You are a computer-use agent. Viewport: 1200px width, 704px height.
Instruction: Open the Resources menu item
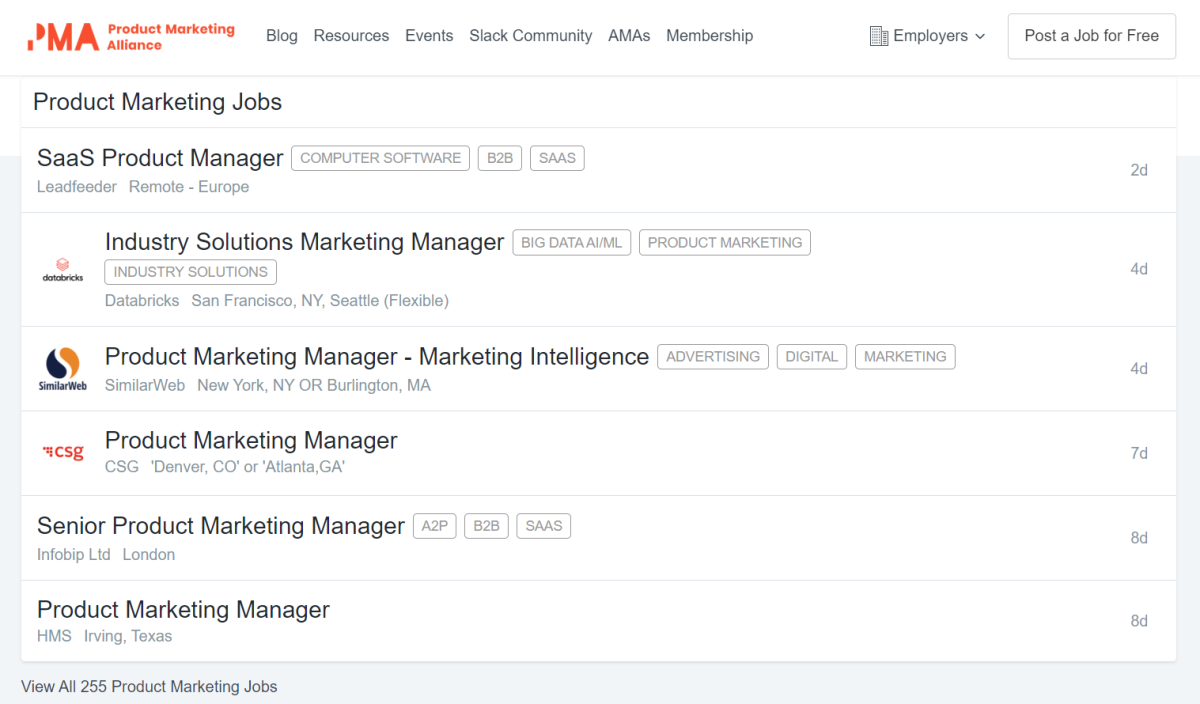point(351,36)
